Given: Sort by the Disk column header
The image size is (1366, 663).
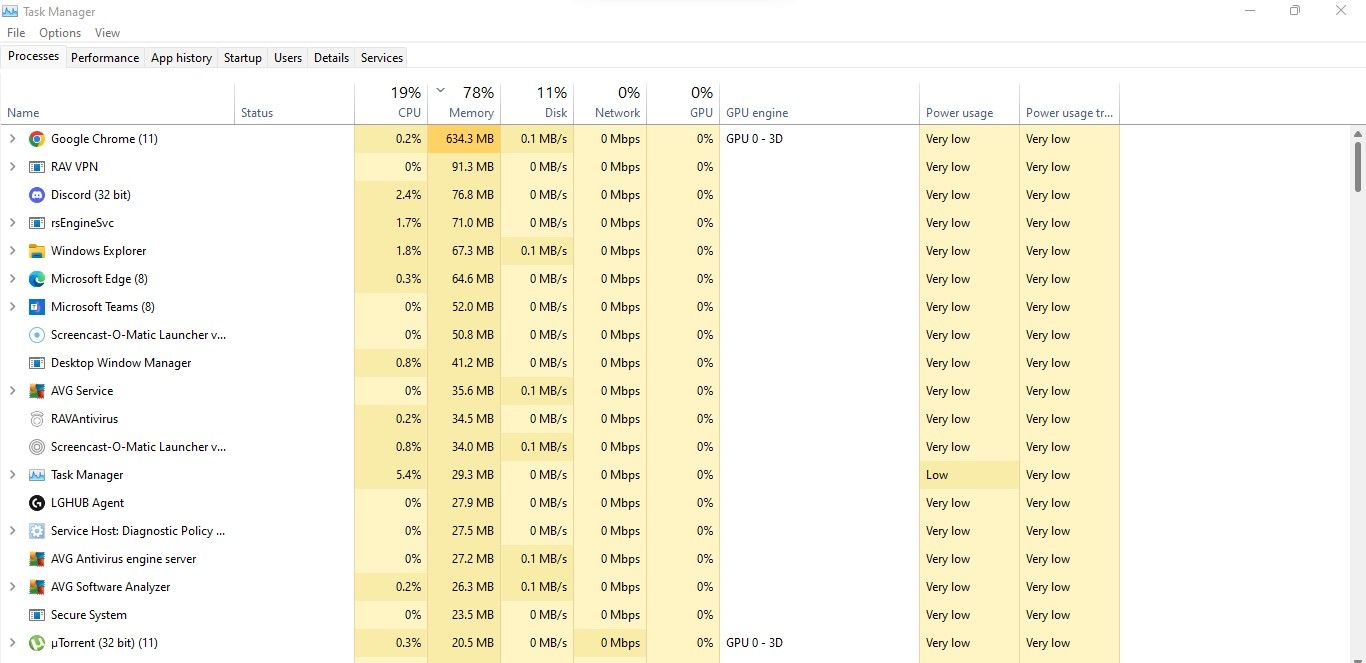Looking at the screenshot, I should [x=537, y=102].
